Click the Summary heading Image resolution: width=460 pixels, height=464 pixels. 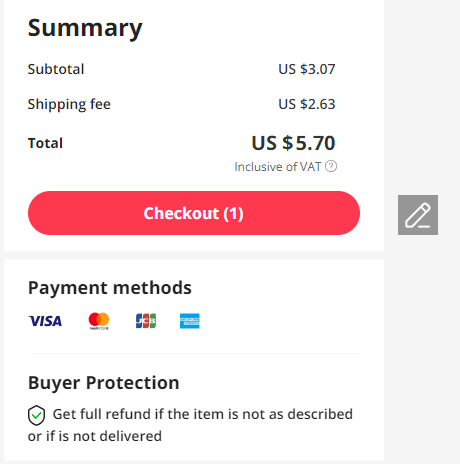(85, 29)
